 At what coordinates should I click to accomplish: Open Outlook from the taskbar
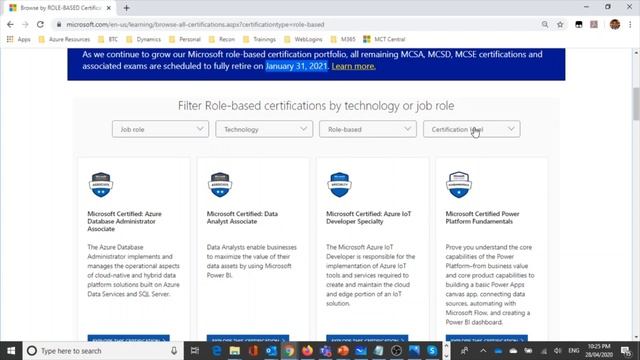pyautogui.click(x=271, y=351)
